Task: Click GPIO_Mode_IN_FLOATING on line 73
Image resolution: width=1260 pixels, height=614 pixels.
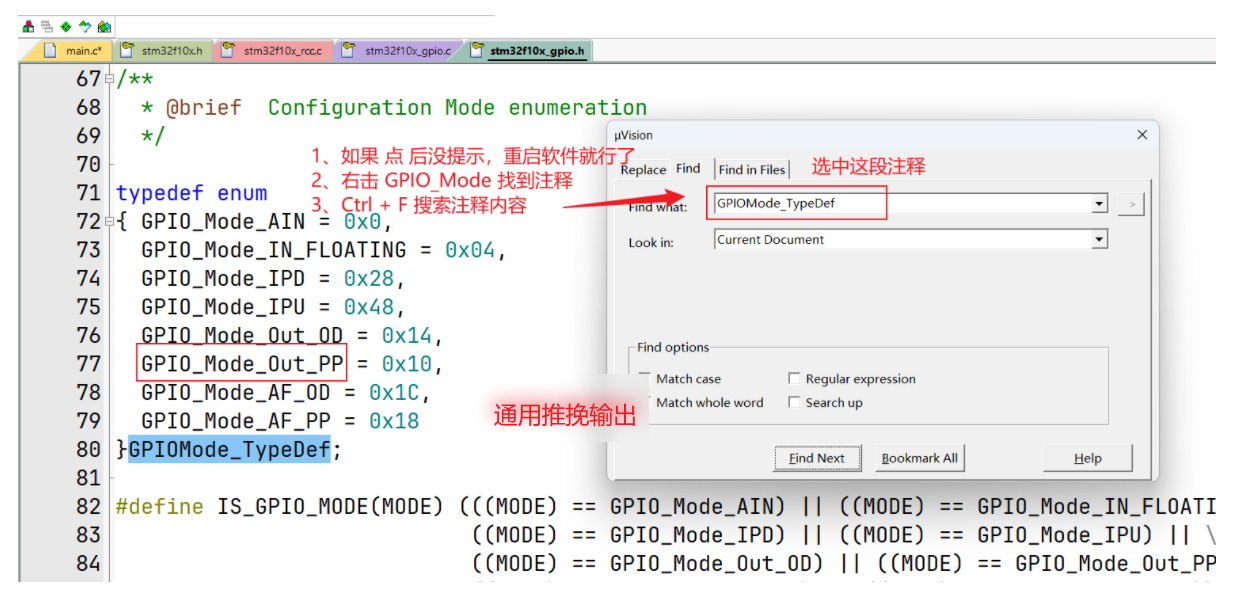Action: coord(273,250)
